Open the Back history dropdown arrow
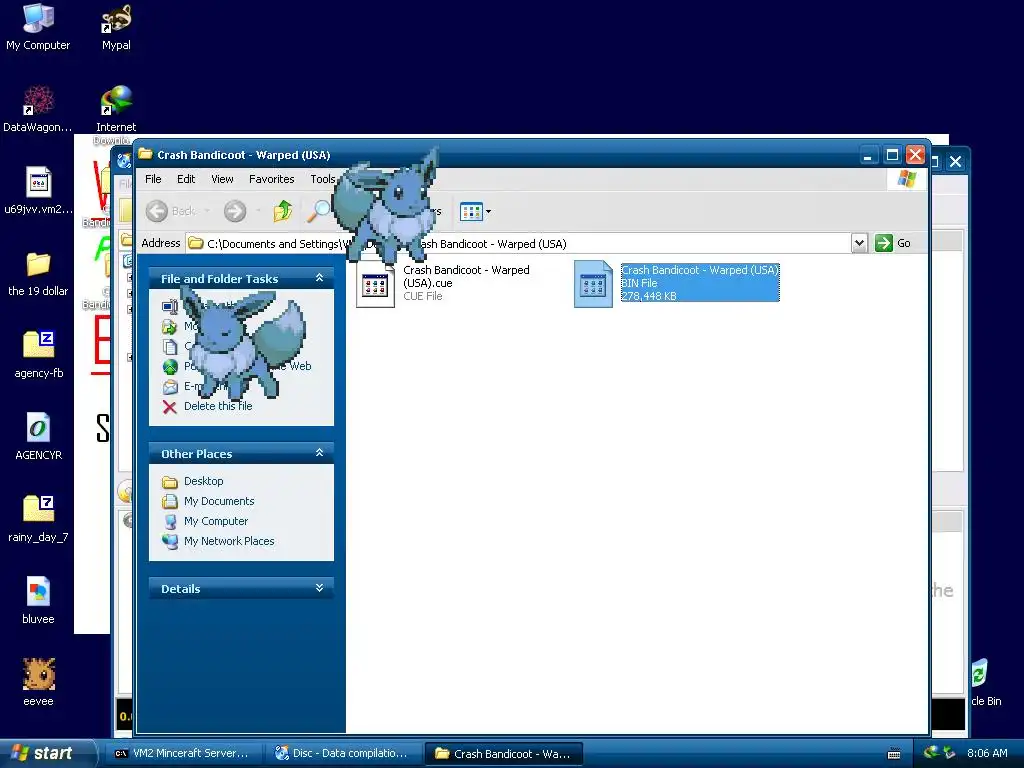Screen dimensions: 1024x768 tap(207, 211)
